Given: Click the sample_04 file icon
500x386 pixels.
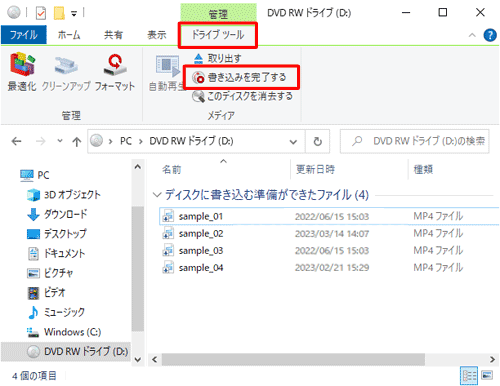Looking at the screenshot, I should (x=168, y=267).
